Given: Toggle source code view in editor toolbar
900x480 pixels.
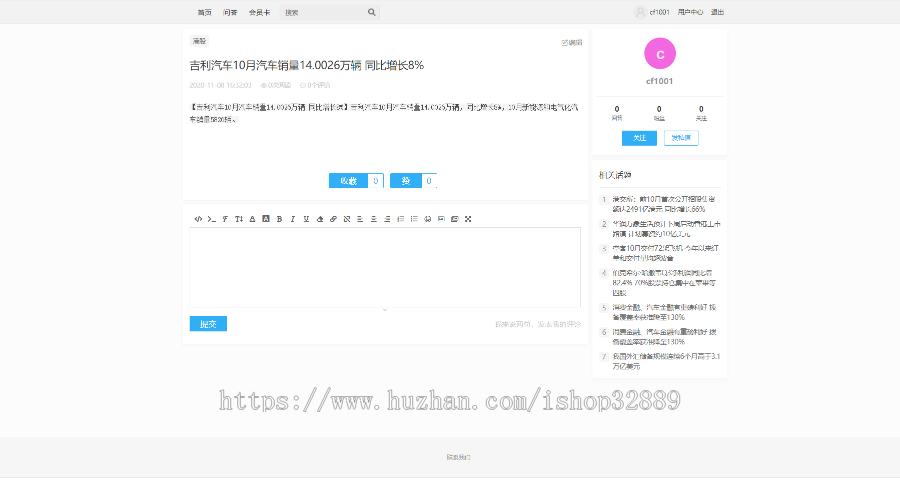Looking at the screenshot, I should click(x=198, y=219).
